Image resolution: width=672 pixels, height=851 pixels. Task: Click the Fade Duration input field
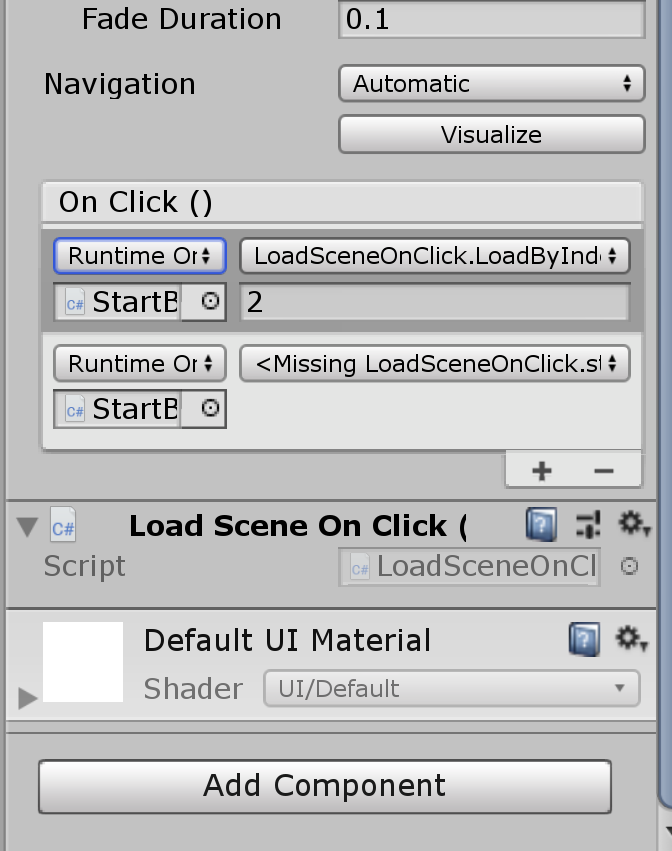[491, 19]
